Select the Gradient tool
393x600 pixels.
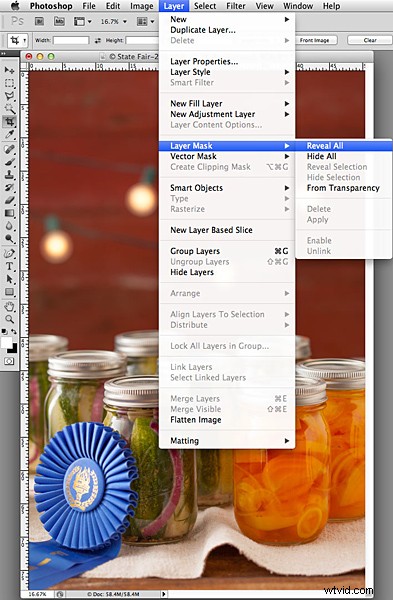[9, 213]
